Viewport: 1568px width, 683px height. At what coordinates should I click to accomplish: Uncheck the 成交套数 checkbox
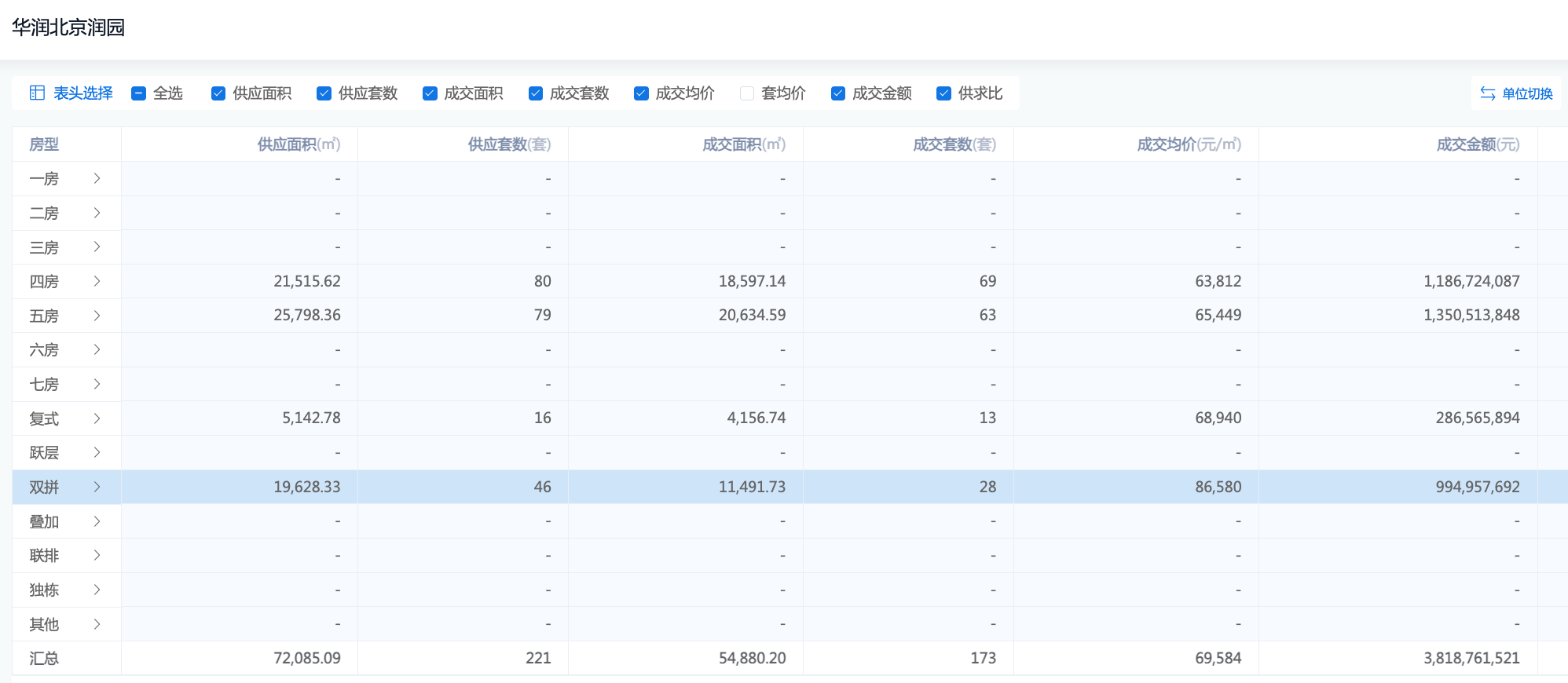[536, 93]
